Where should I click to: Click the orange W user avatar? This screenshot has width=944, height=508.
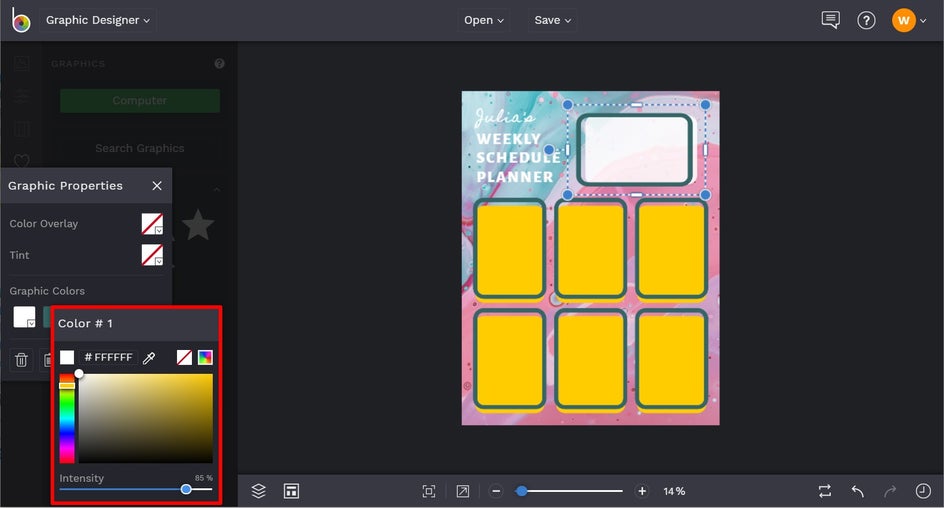pyautogui.click(x=903, y=20)
